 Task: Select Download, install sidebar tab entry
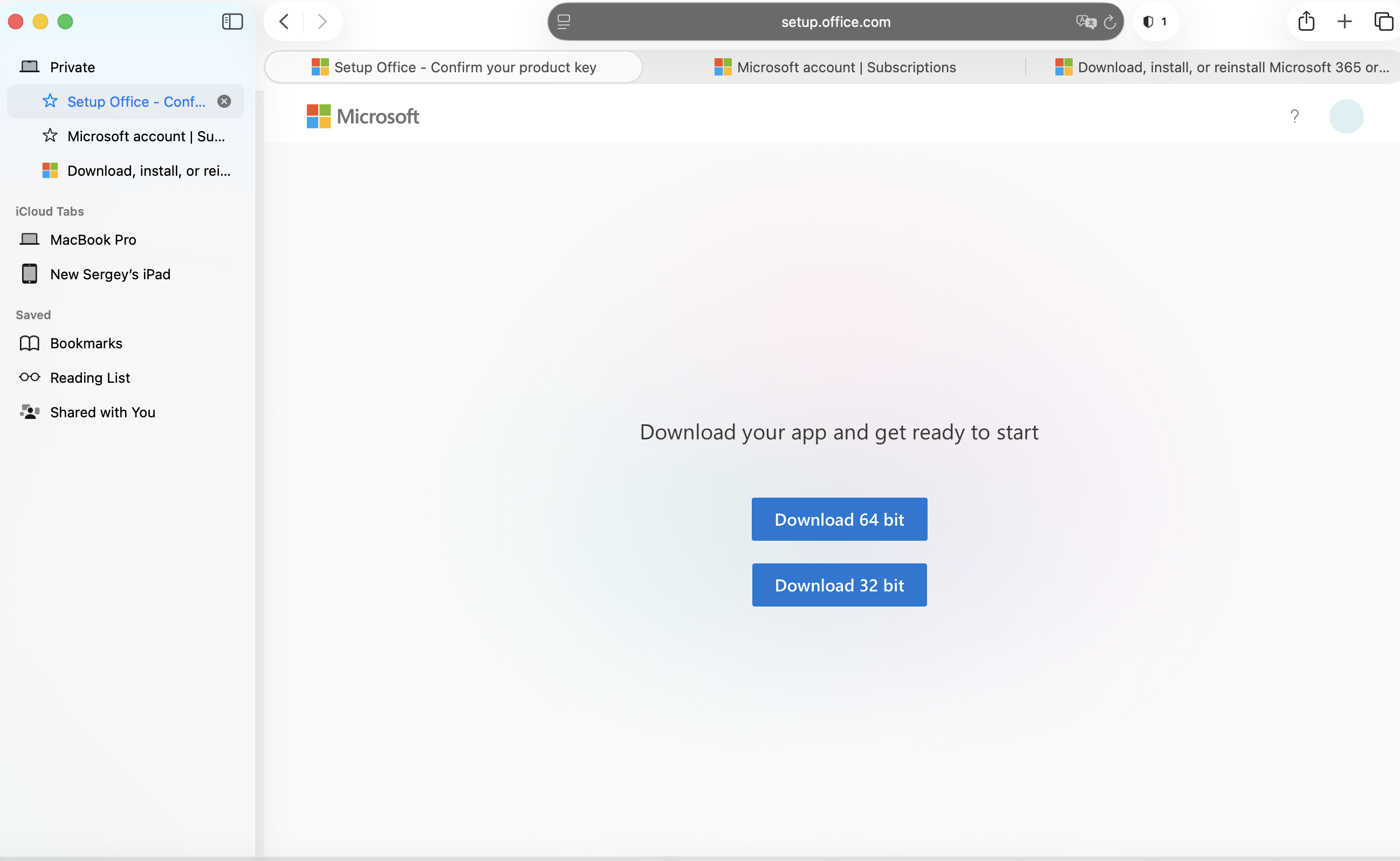(x=125, y=171)
